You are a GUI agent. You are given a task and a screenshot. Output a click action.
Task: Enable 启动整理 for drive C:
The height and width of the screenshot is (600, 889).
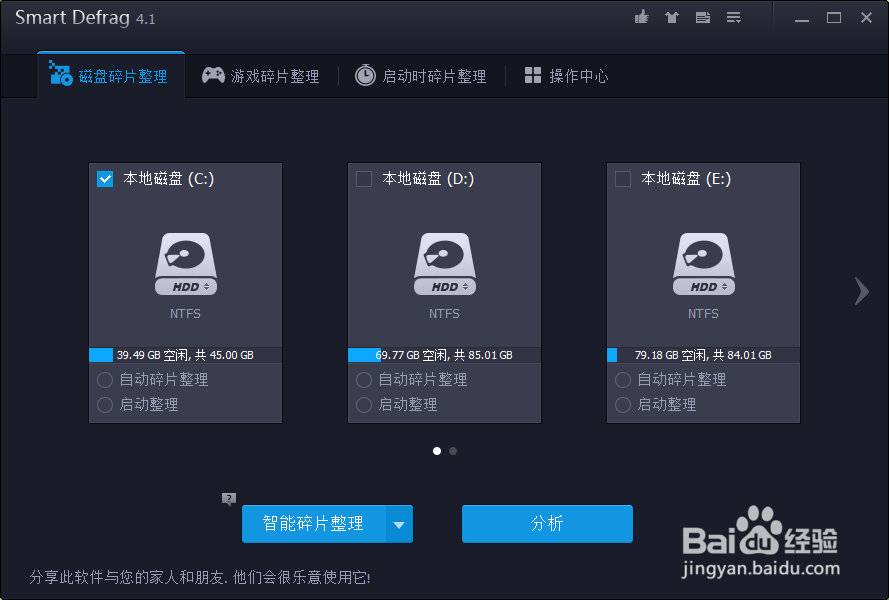coord(105,405)
